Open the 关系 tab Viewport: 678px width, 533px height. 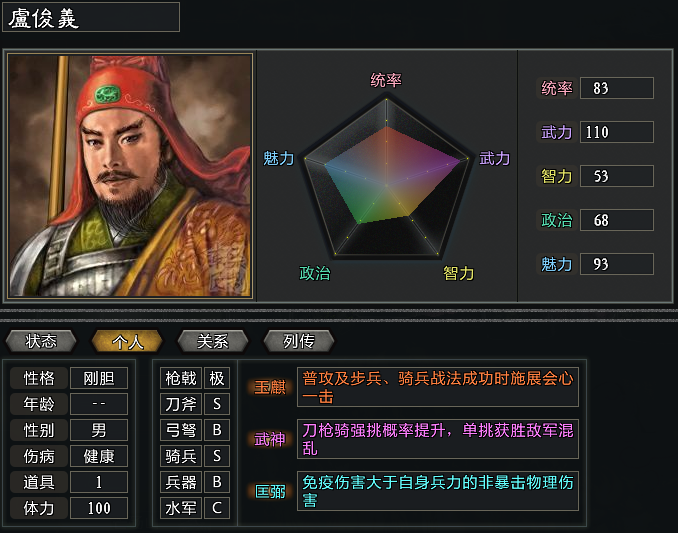coord(212,341)
